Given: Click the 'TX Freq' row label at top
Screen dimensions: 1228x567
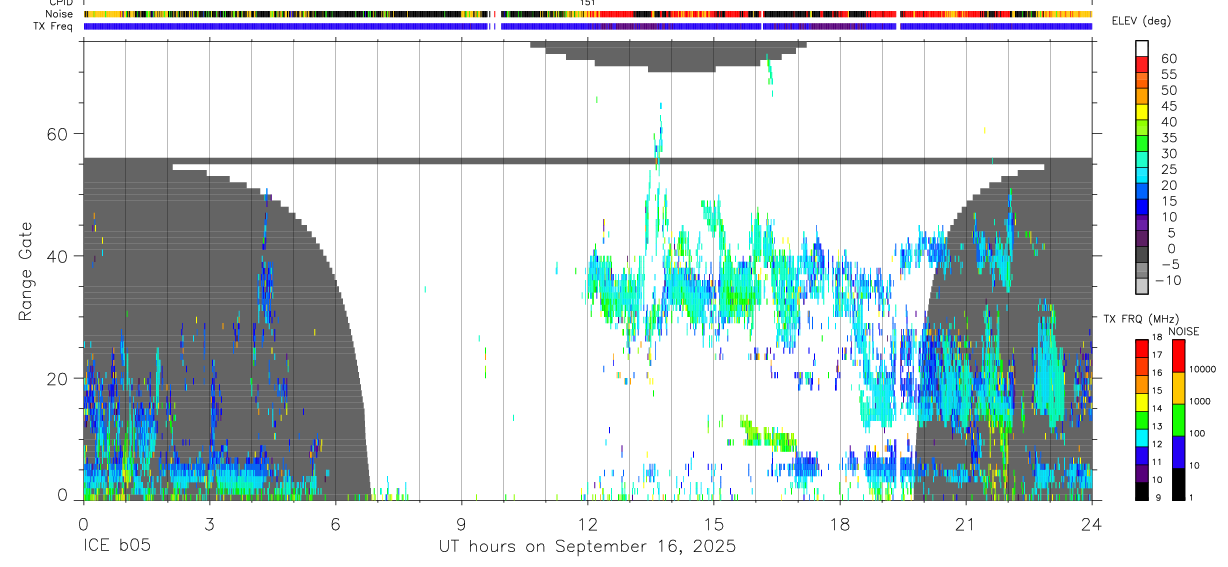Looking at the screenshot, I should 55,26.
